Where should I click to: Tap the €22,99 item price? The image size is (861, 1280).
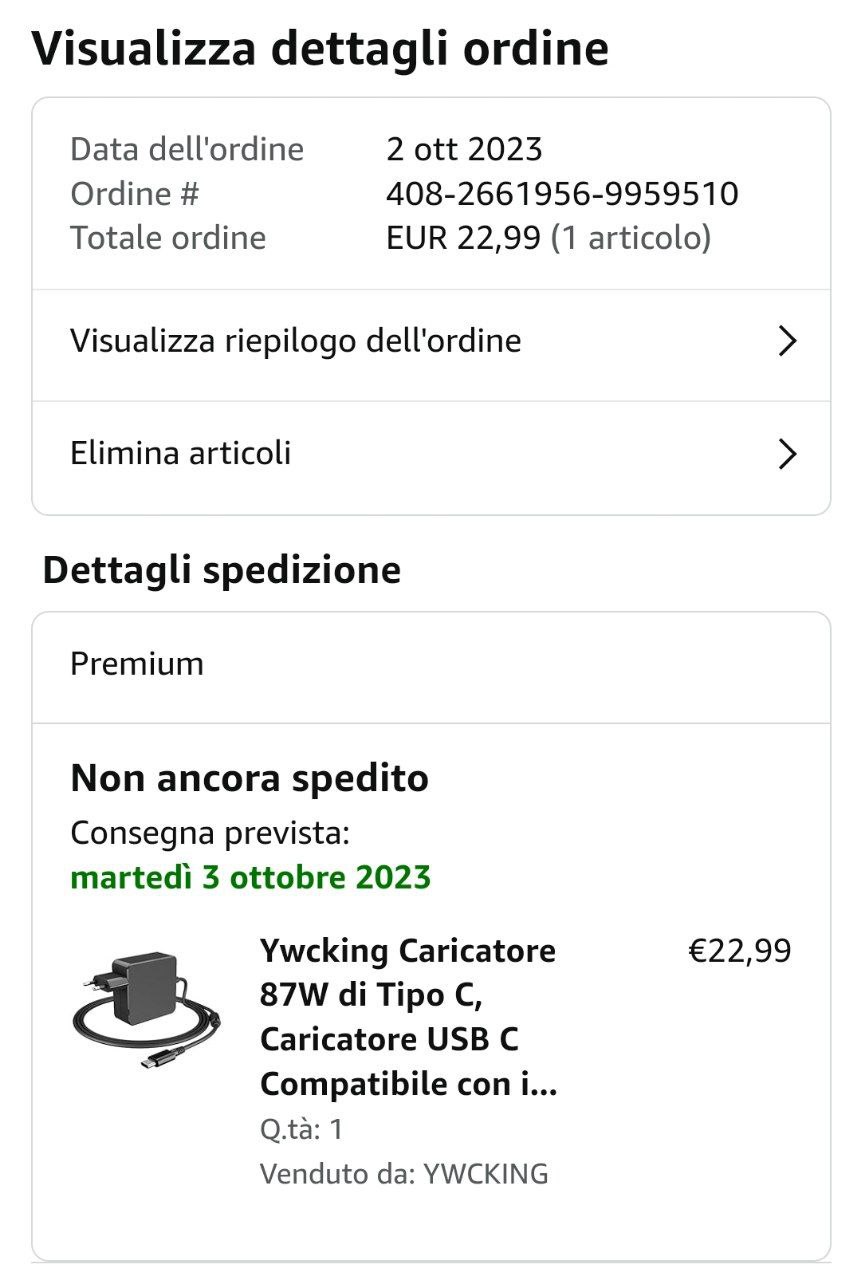[x=739, y=951]
